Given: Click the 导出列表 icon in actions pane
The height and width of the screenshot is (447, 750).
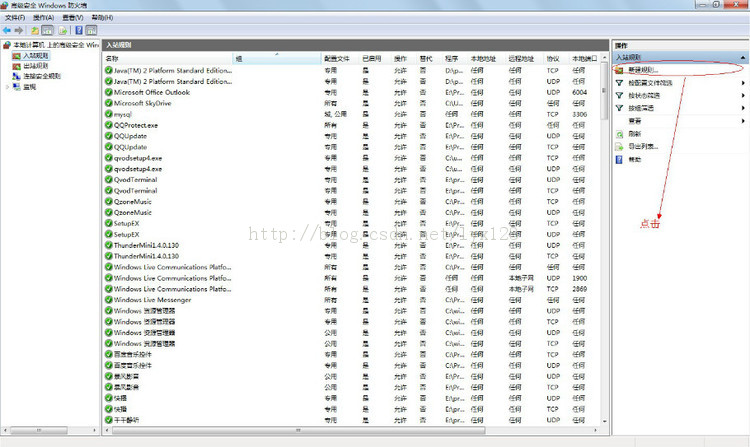Looking at the screenshot, I should 619,147.
